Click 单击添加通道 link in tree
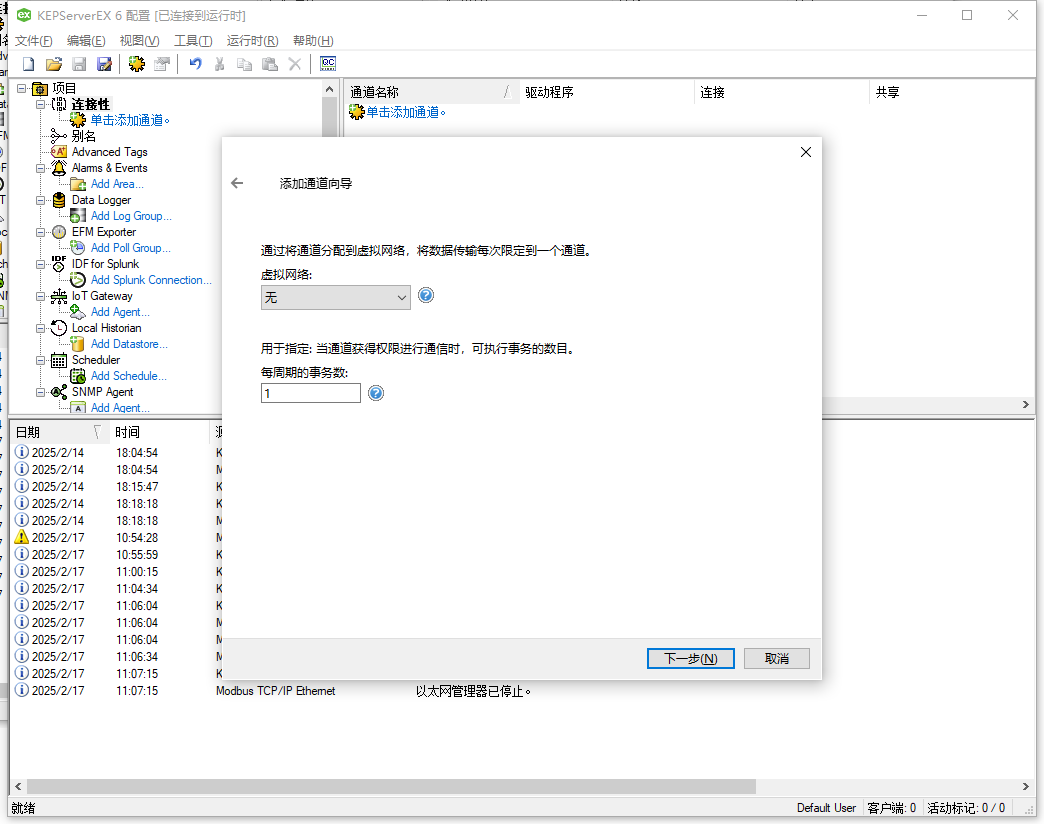 click(x=130, y=120)
